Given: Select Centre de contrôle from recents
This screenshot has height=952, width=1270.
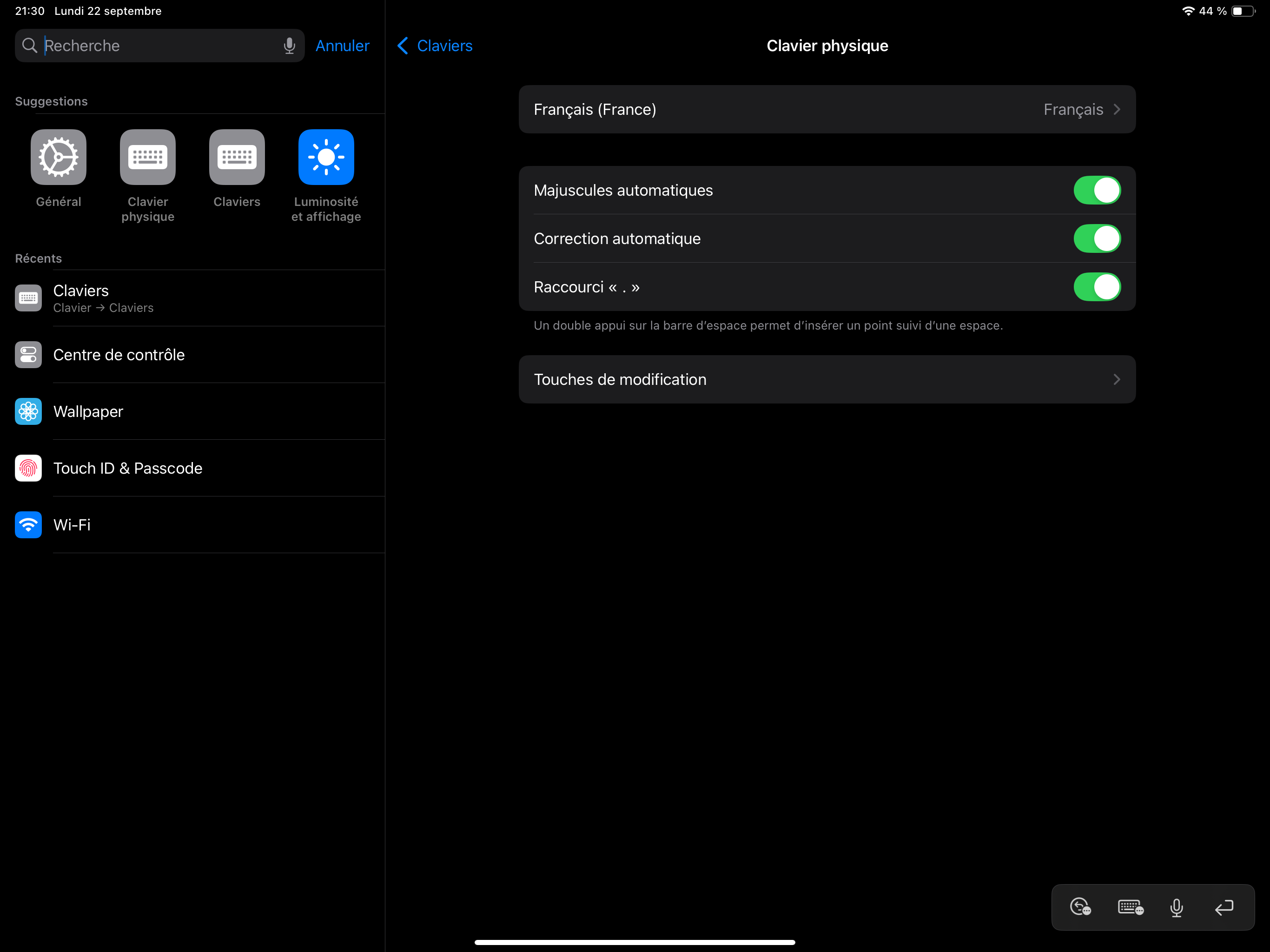Looking at the screenshot, I should (x=119, y=355).
